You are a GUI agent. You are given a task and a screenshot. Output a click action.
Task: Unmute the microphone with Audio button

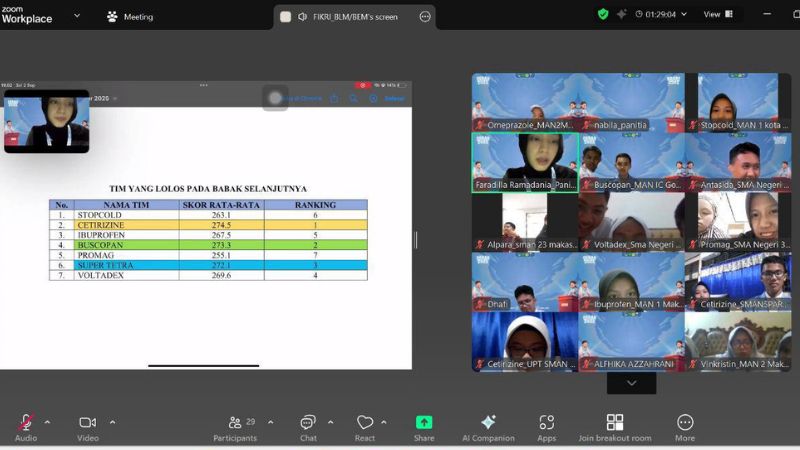click(x=26, y=423)
